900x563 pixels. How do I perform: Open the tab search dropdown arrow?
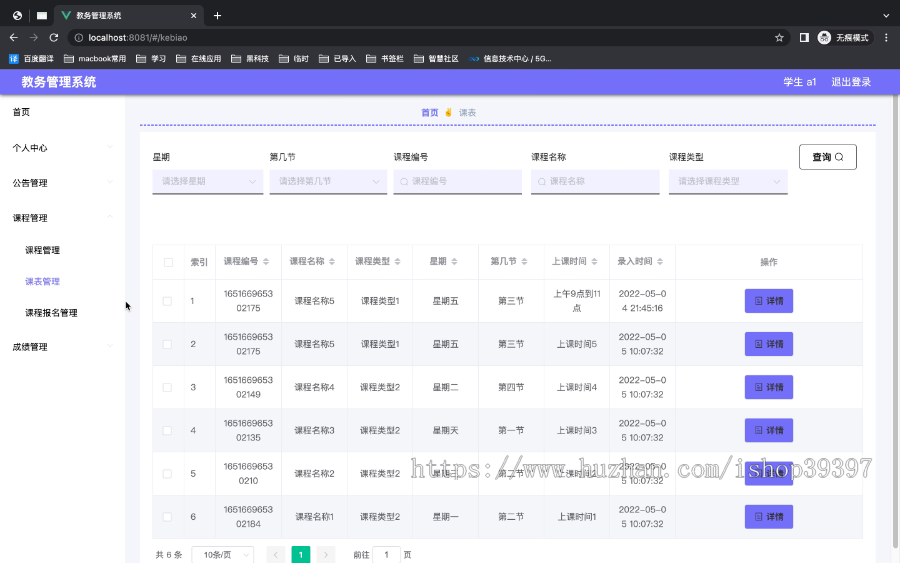click(886, 15)
